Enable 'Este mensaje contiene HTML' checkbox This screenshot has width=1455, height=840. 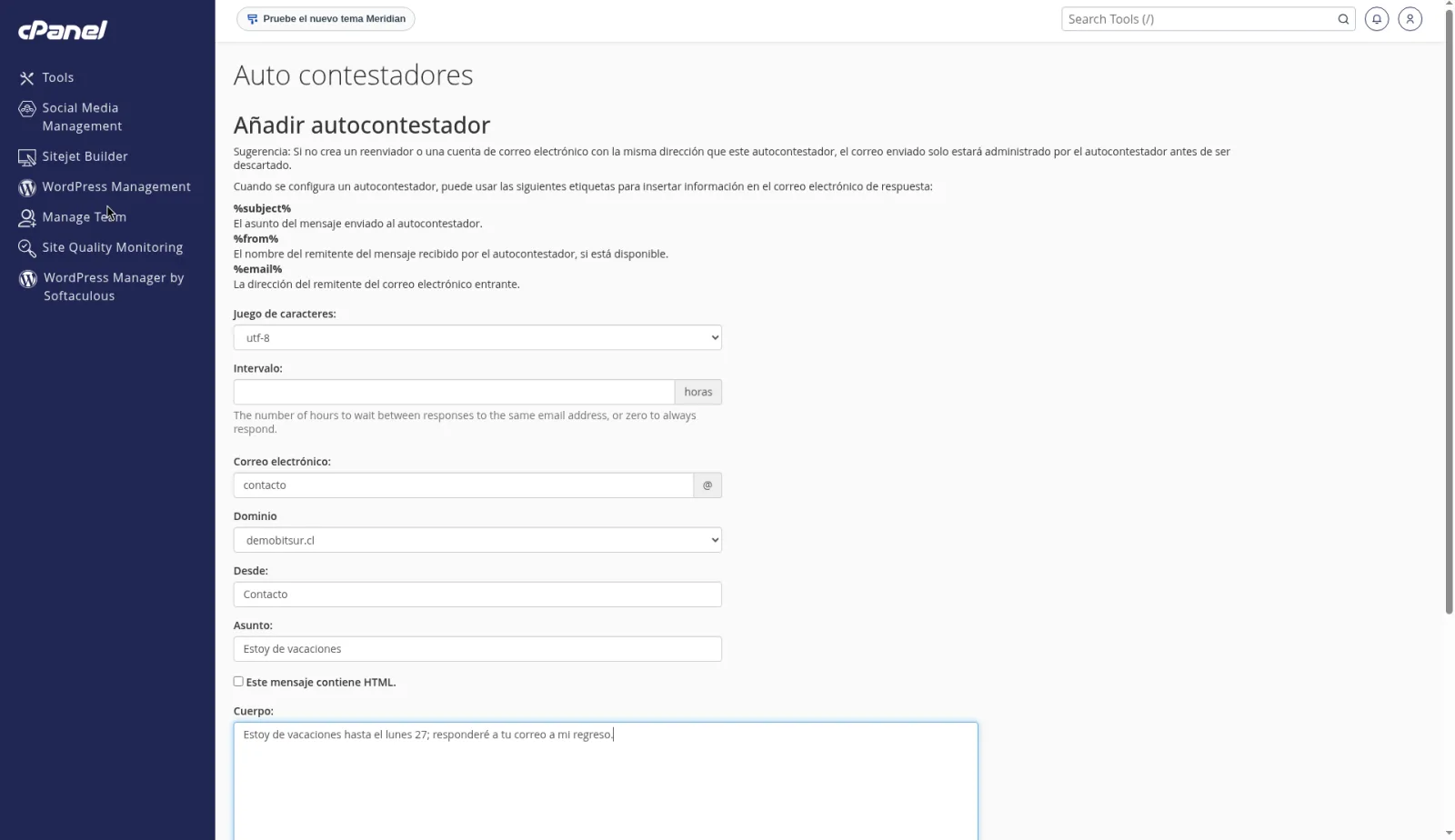pos(238,681)
